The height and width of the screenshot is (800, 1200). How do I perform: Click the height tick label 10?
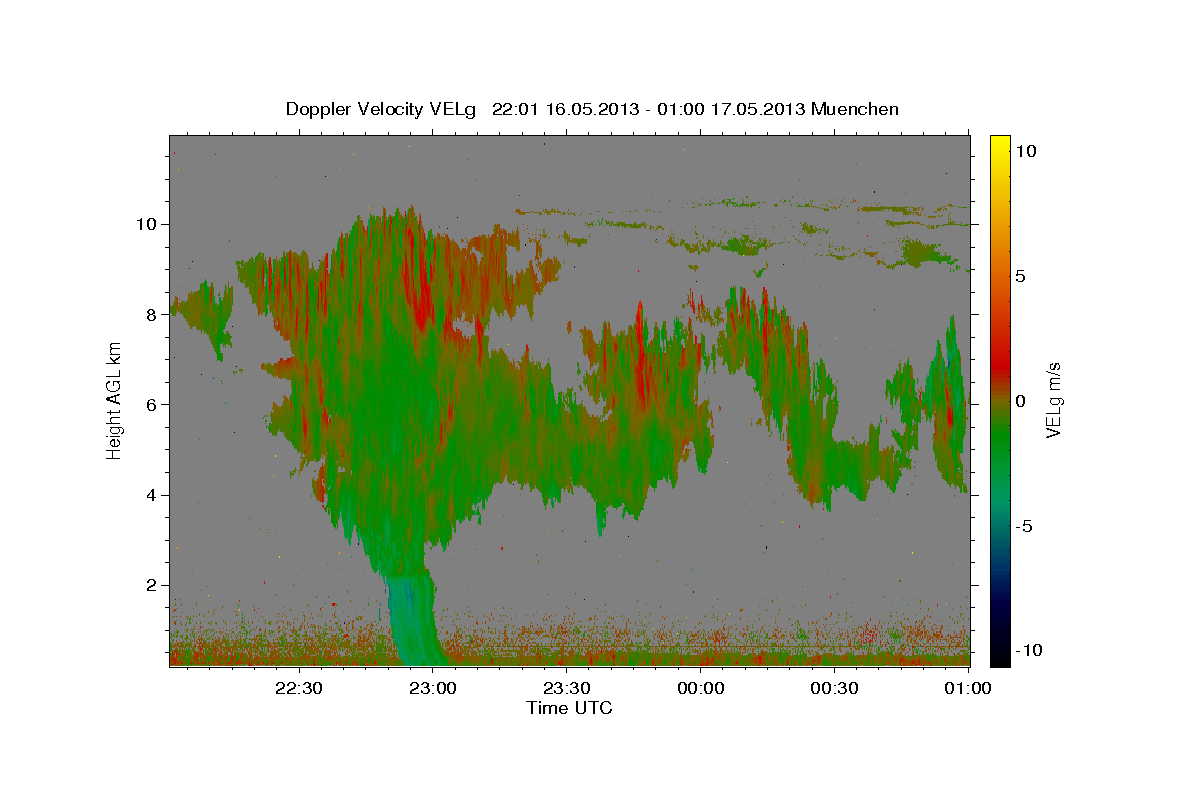146,224
